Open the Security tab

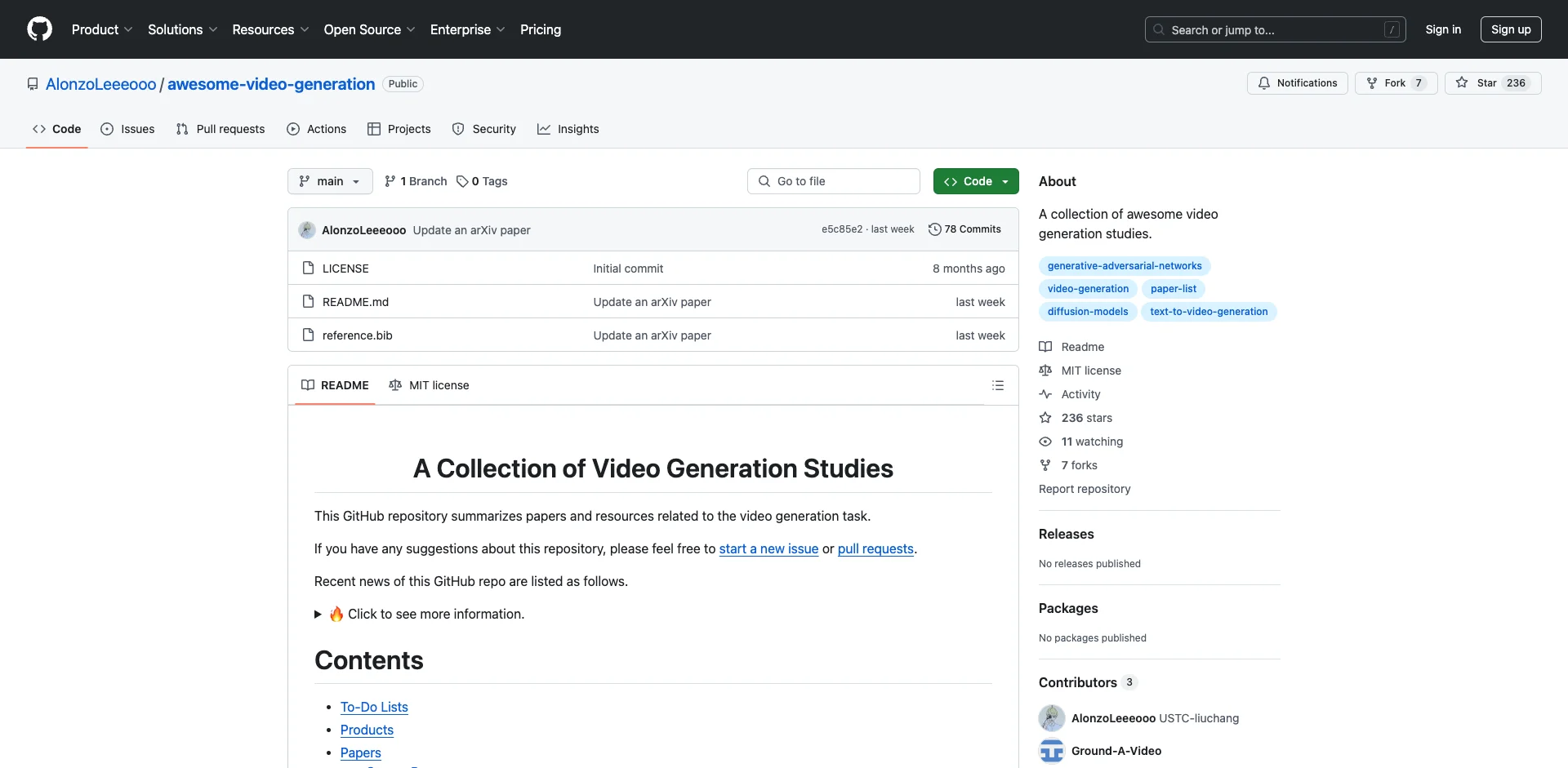[x=484, y=129]
